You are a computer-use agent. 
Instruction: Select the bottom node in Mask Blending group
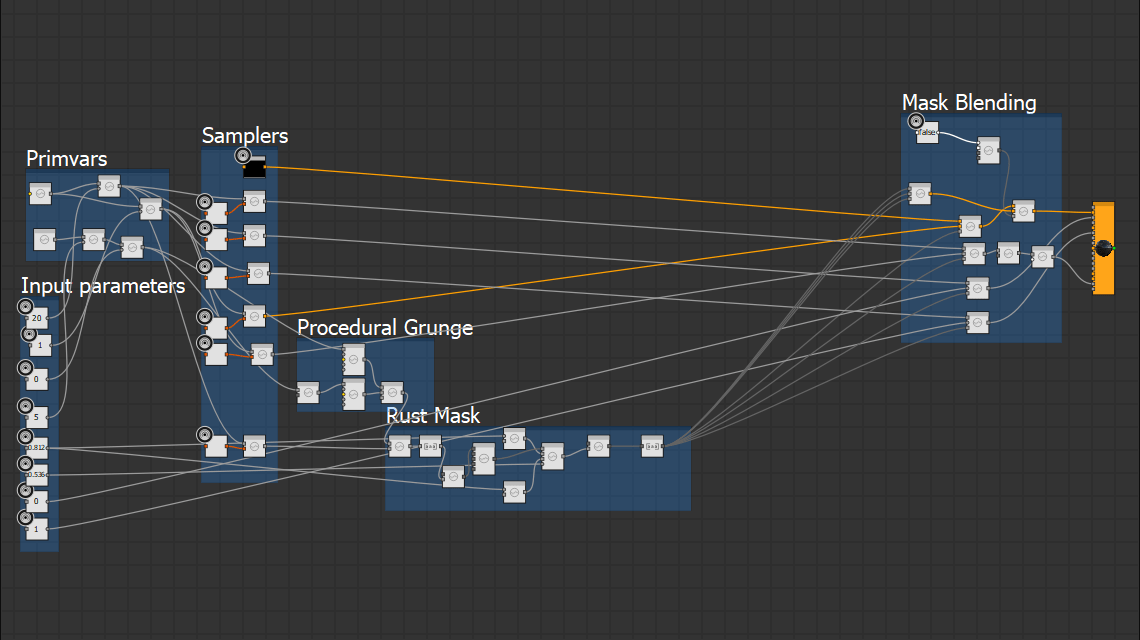[977, 322]
